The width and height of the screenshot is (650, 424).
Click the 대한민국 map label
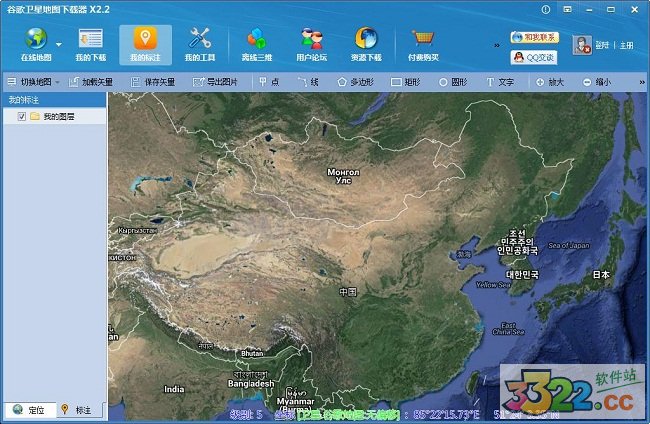click(522, 274)
